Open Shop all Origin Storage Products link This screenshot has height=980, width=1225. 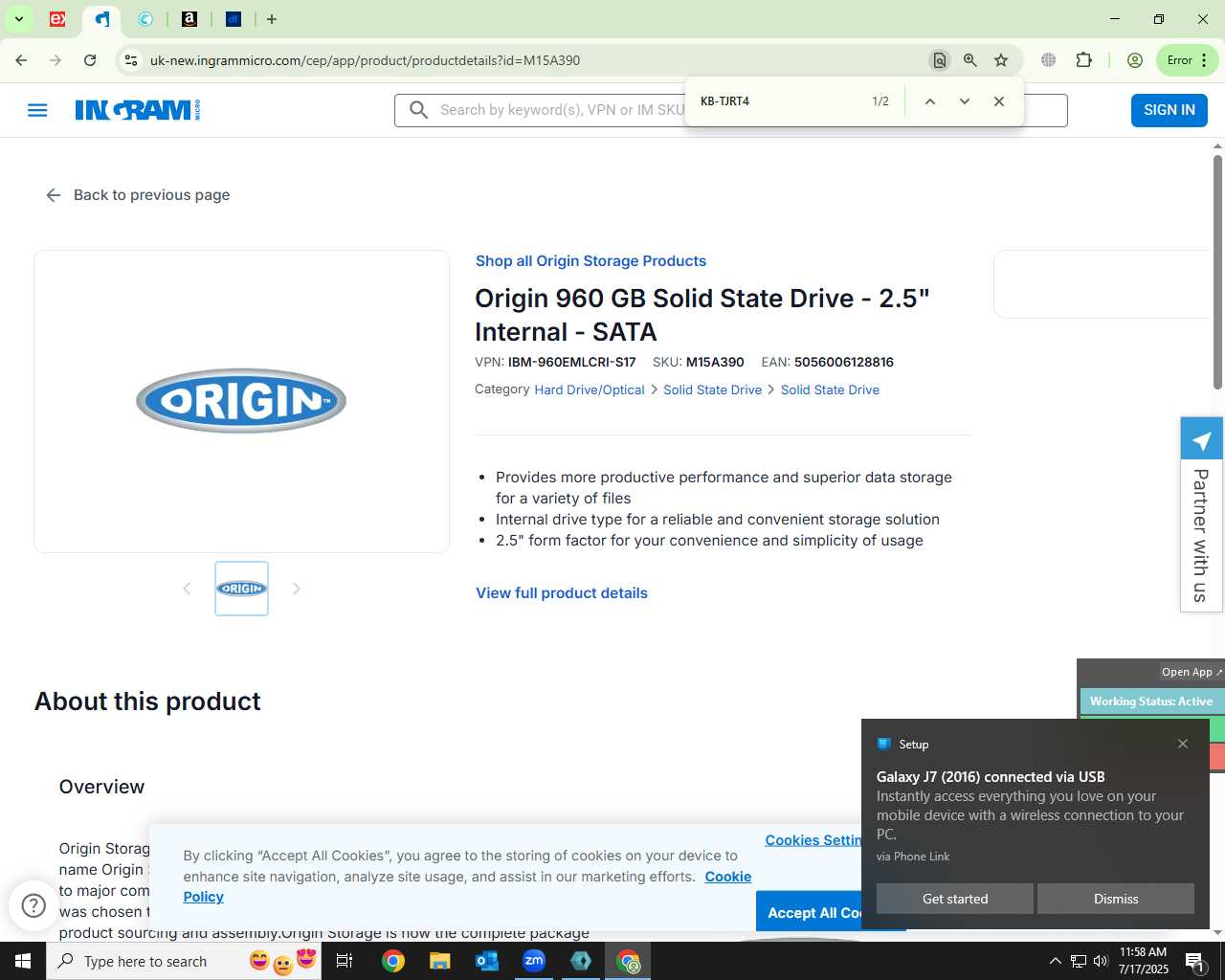coord(590,261)
